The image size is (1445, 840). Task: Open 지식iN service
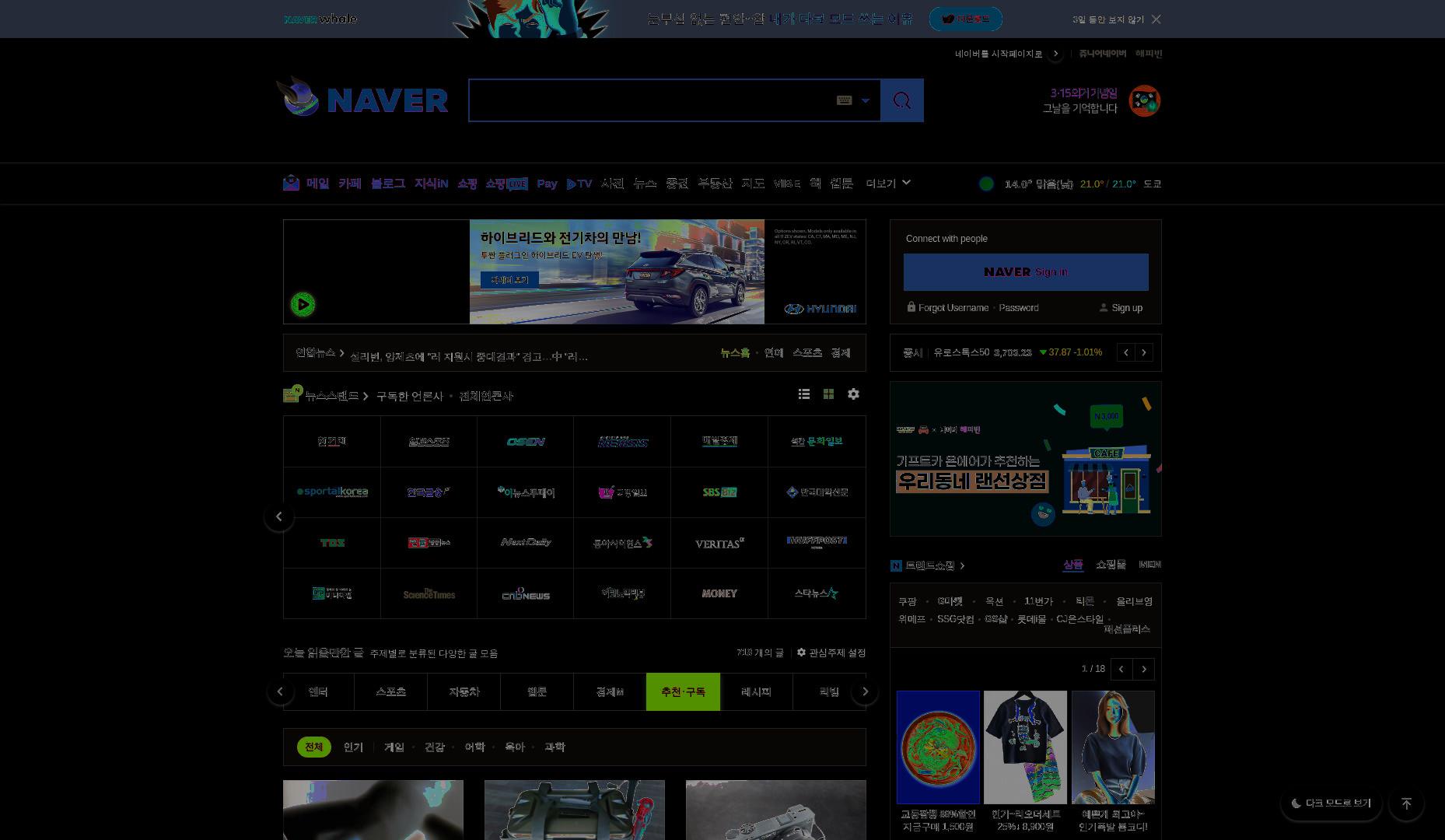[431, 184]
